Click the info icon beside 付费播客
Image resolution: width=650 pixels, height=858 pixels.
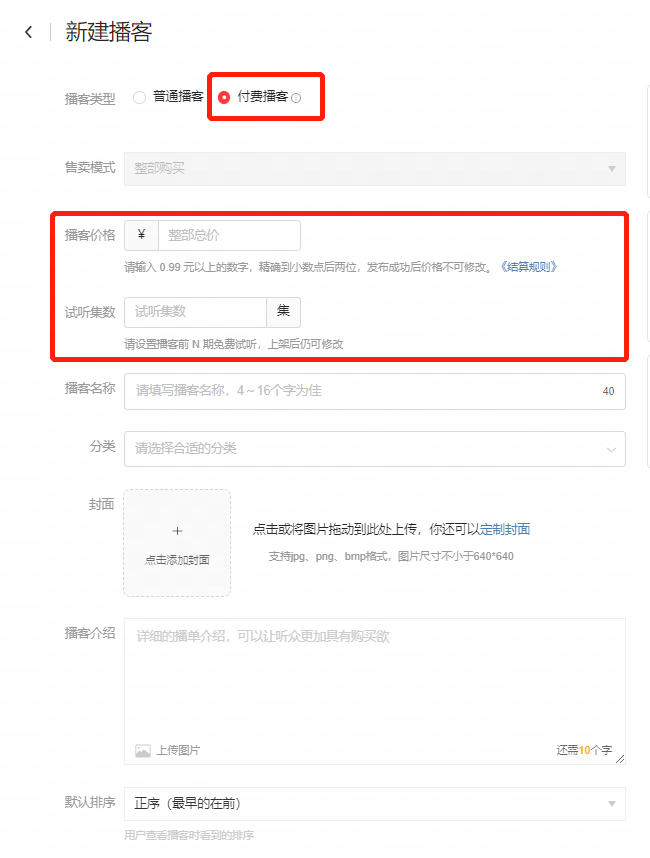click(x=296, y=98)
